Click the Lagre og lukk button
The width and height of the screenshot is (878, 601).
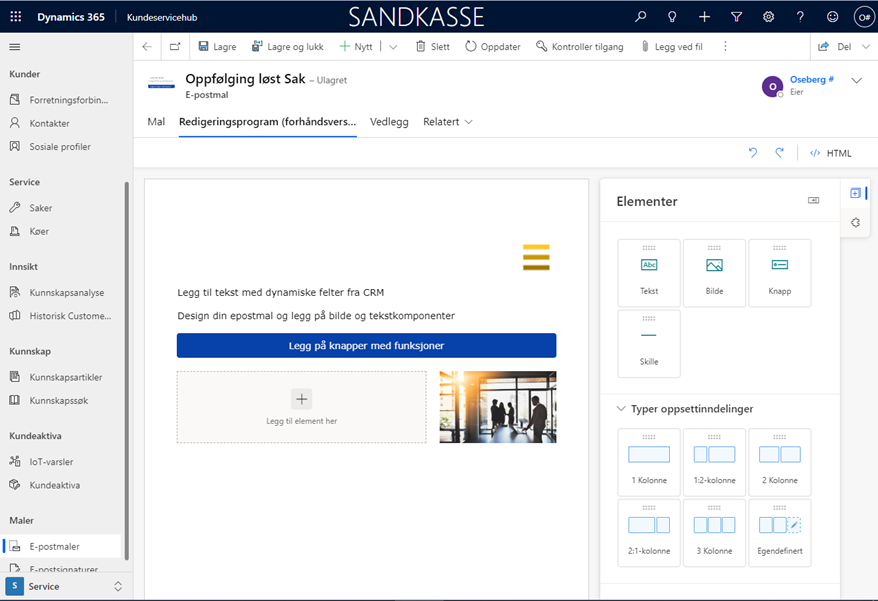[287, 46]
